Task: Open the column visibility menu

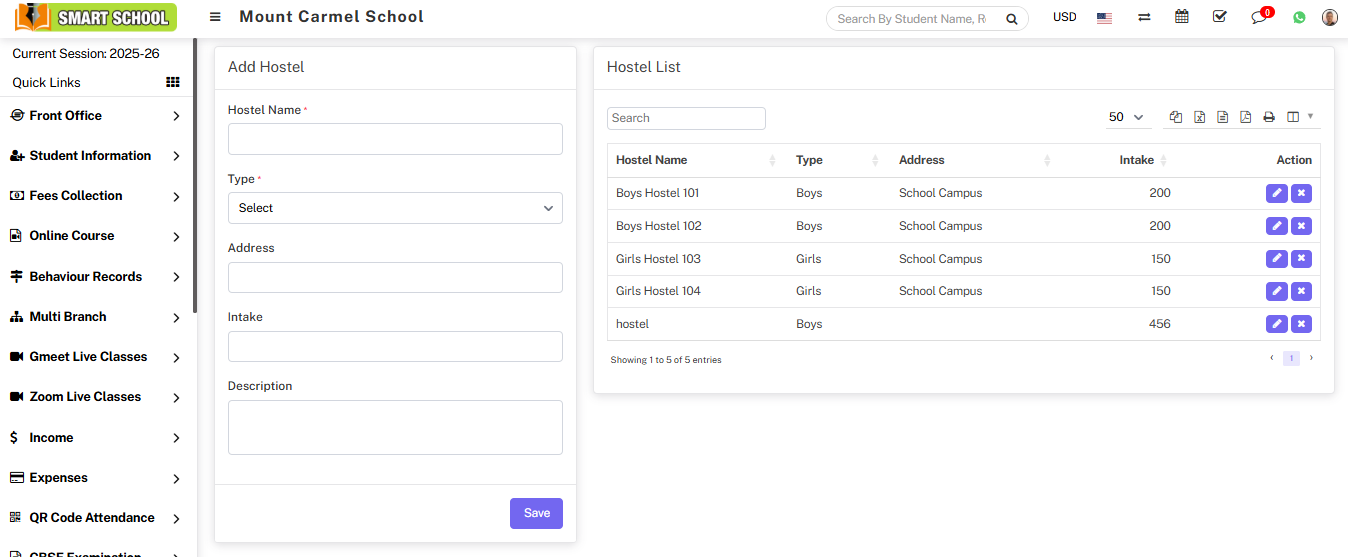Action: [1300, 117]
